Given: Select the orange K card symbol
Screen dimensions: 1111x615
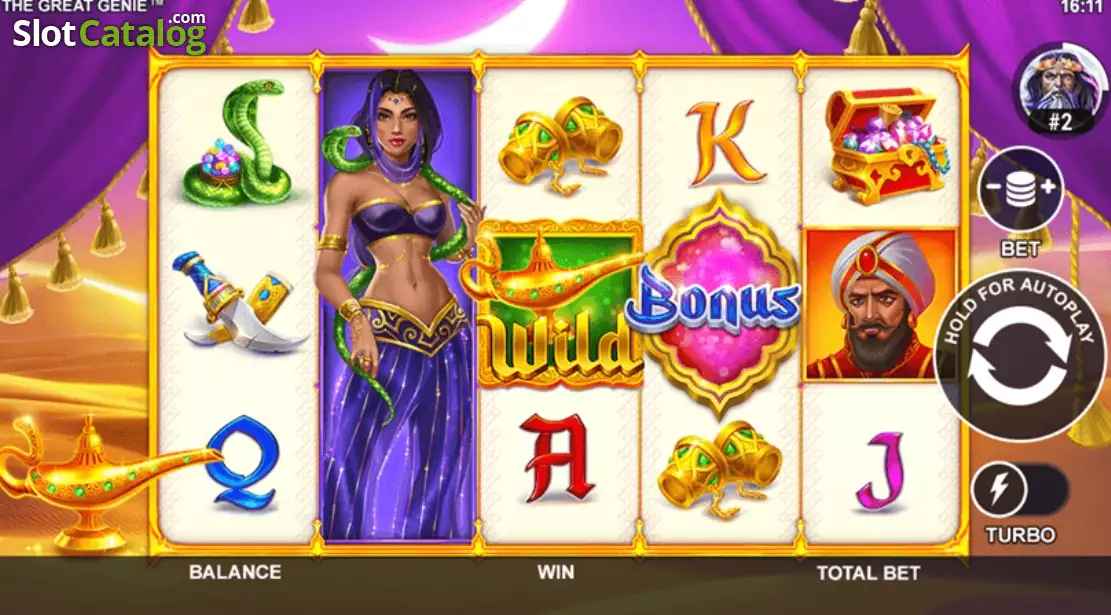Looking at the screenshot, I should coord(723,143).
